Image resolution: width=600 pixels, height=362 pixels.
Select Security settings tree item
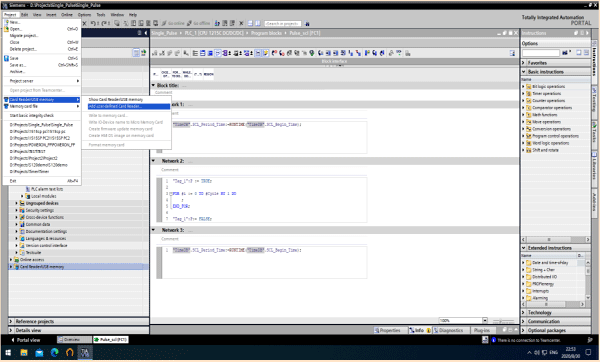click(39, 210)
